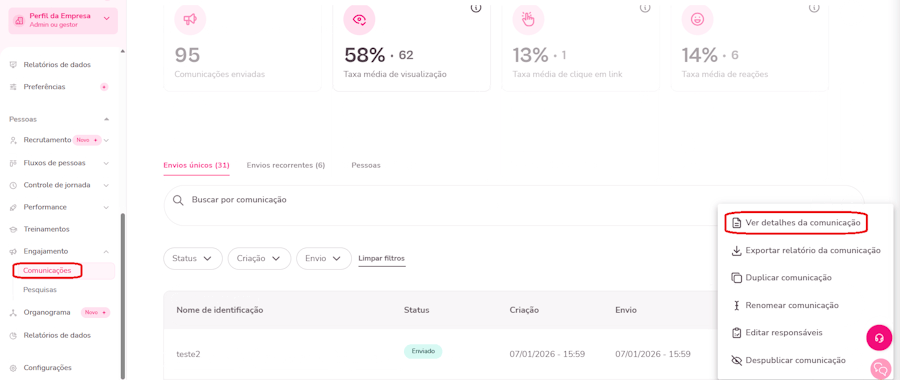Click info icon on Taxa média de reações card

[814, 7]
